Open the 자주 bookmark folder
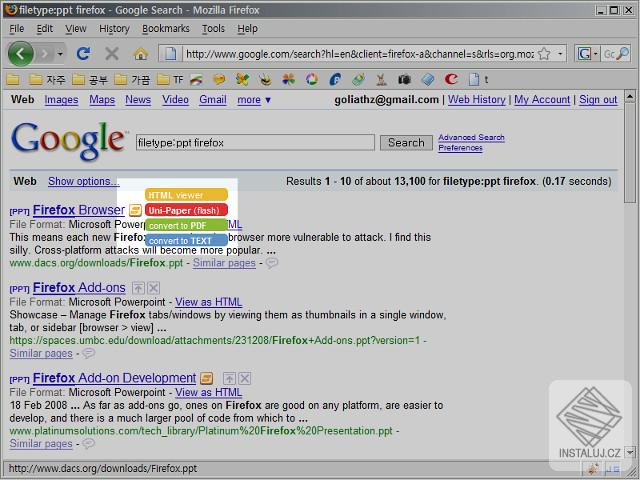 click(47, 80)
